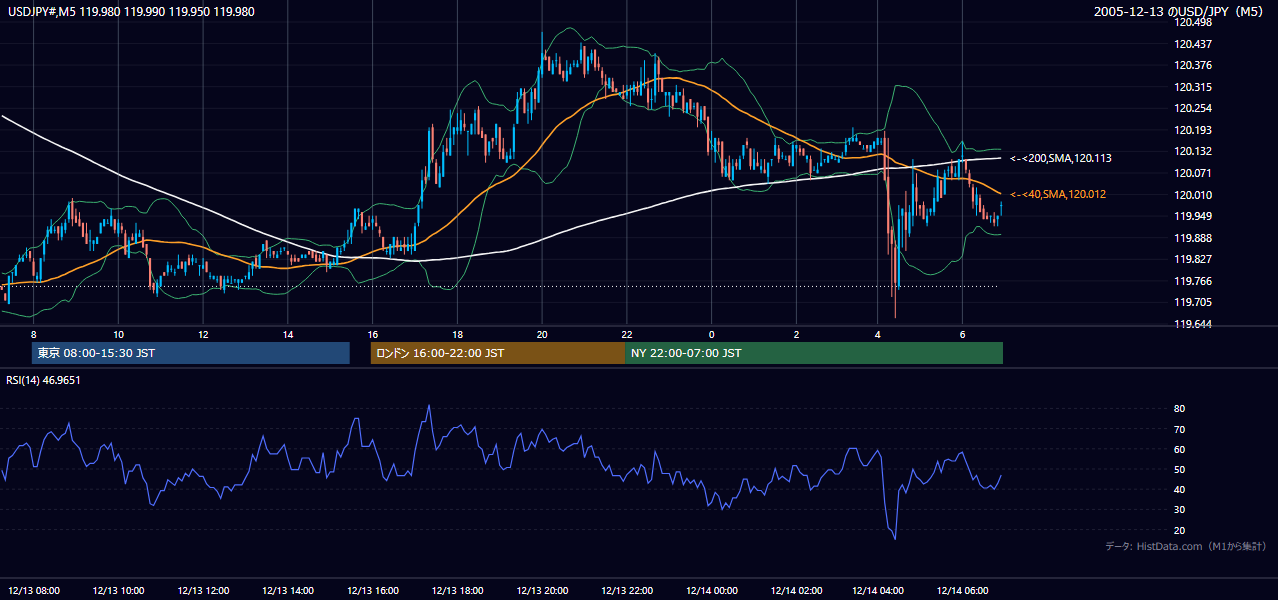Click price axis value 119.644
The width and height of the screenshot is (1278, 600).
click(1193, 324)
